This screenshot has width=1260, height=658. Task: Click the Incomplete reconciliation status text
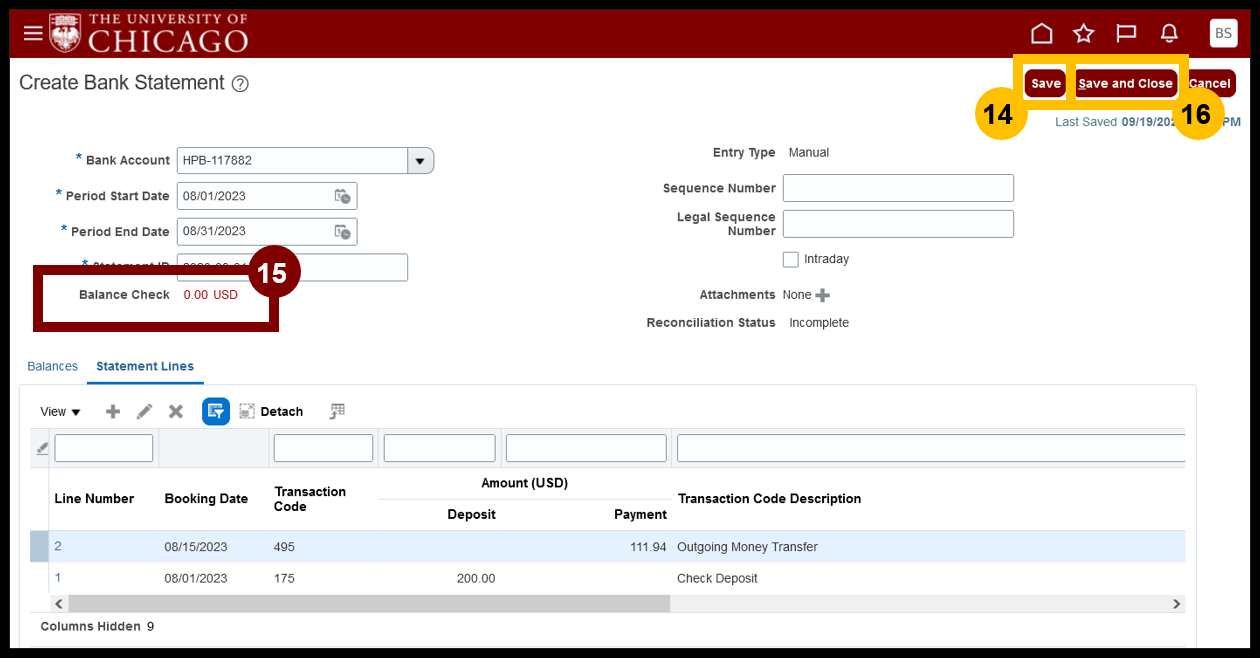coord(819,323)
